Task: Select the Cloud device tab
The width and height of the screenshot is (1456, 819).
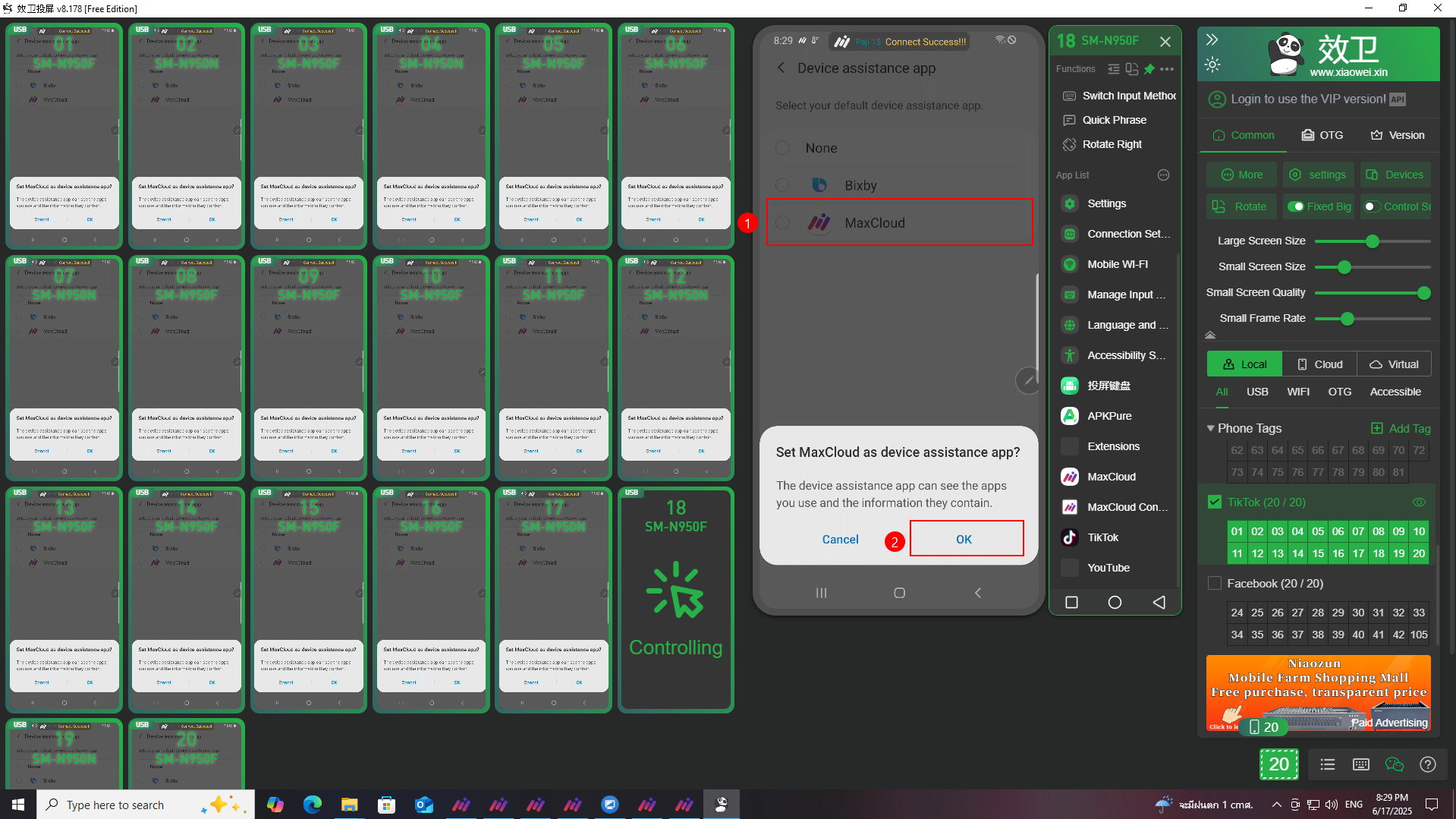Action: pos(1319,364)
